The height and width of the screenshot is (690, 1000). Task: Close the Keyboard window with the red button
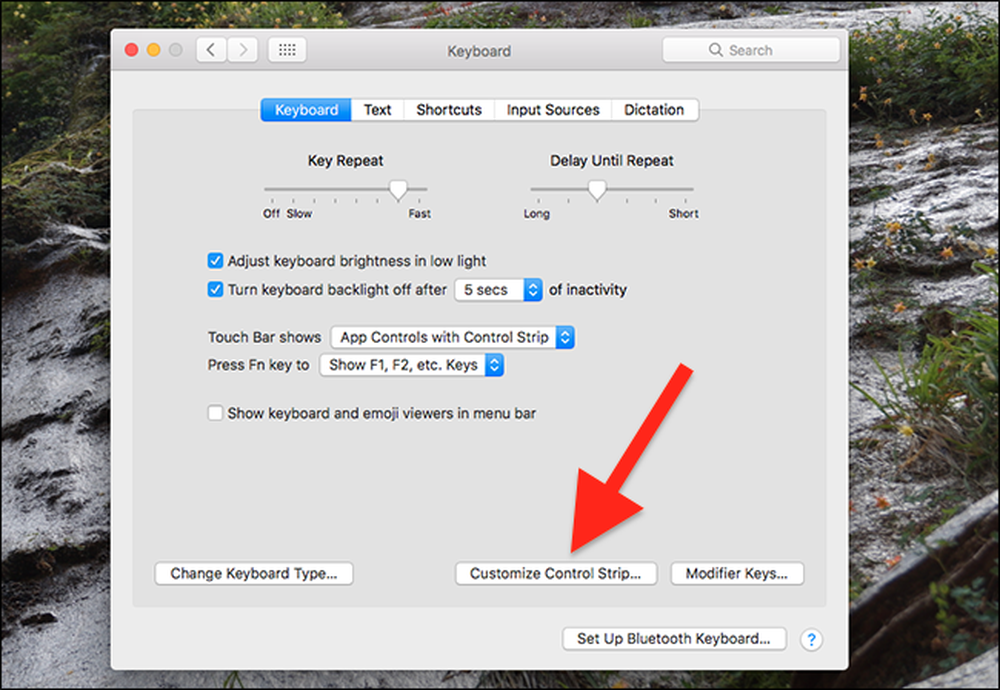[x=132, y=50]
